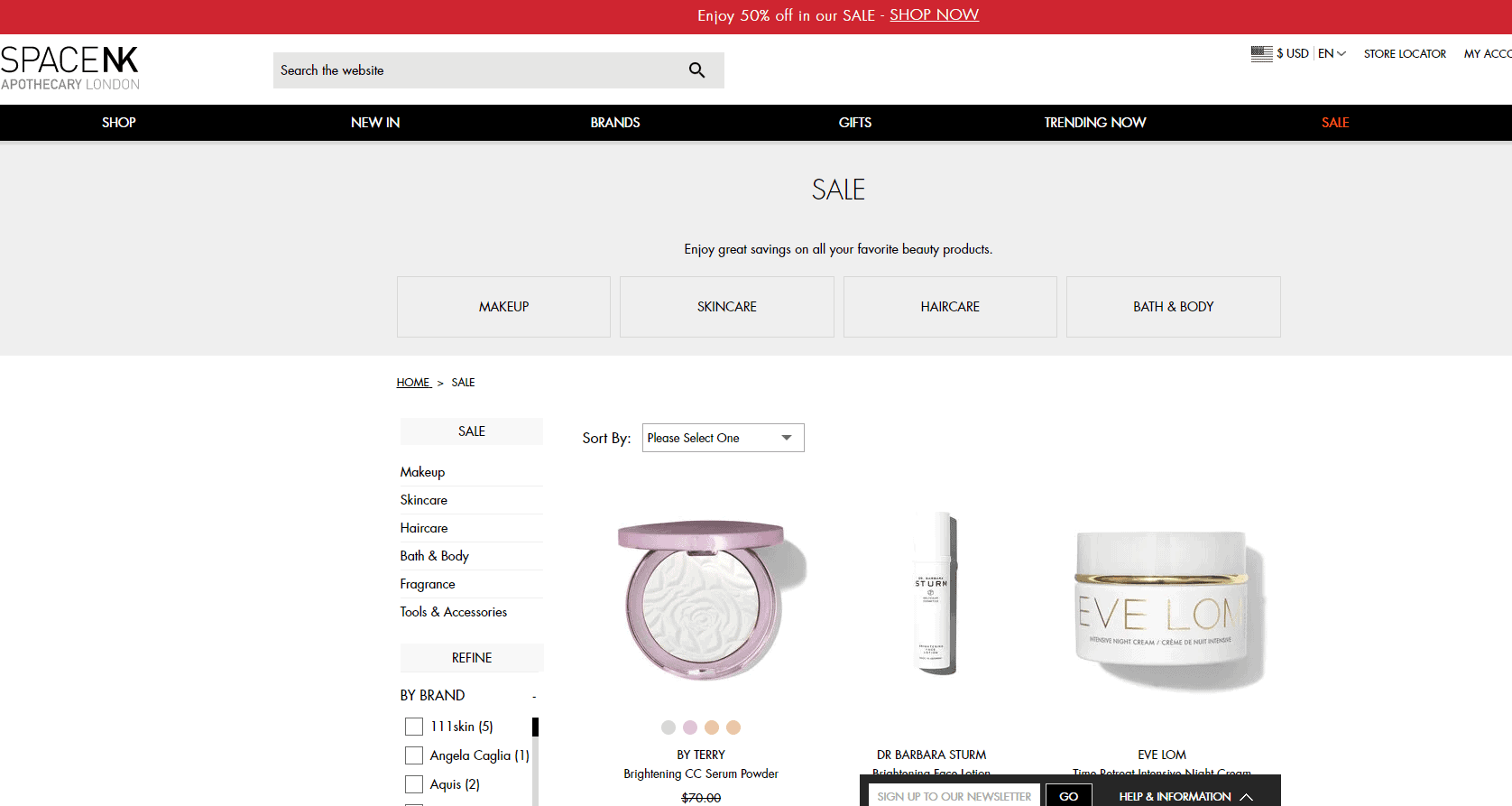Select the HAIRCARE category box
The width and height of the screenshot is (1512, 806).
(950, 307)
